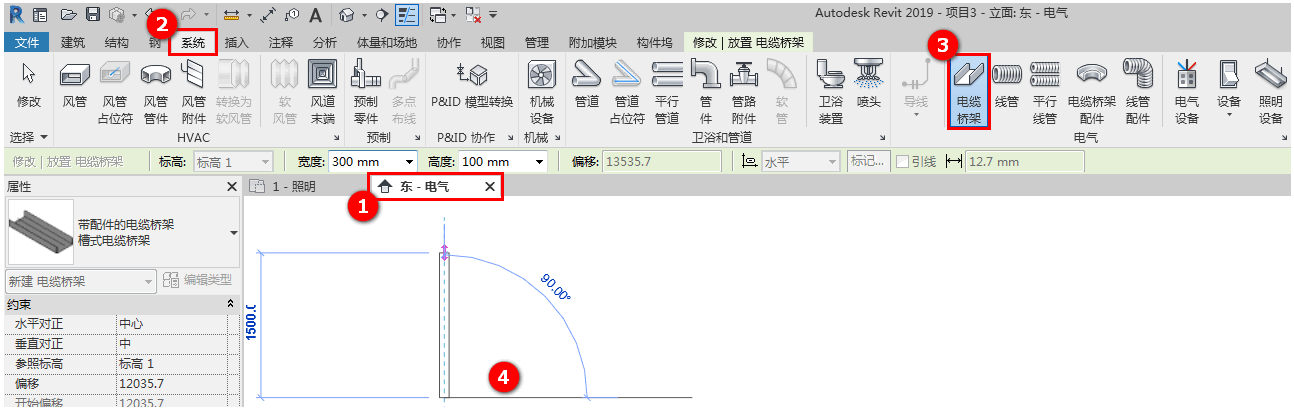Select the Fabrication Part (预制零件) tool
This screenshot has height=410, width=1294.
366,91
